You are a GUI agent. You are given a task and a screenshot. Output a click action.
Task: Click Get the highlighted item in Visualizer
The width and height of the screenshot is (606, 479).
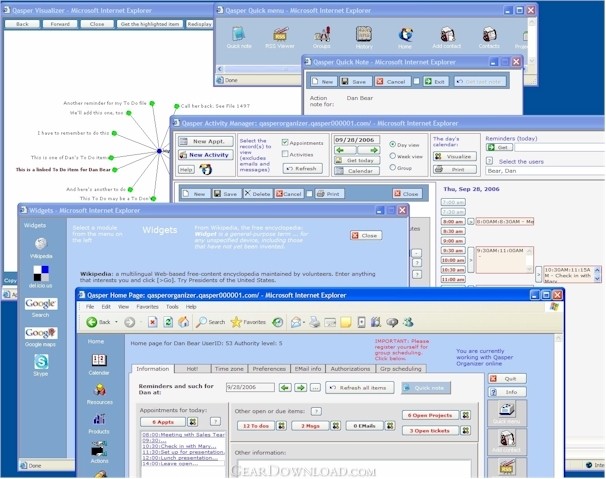150,24
